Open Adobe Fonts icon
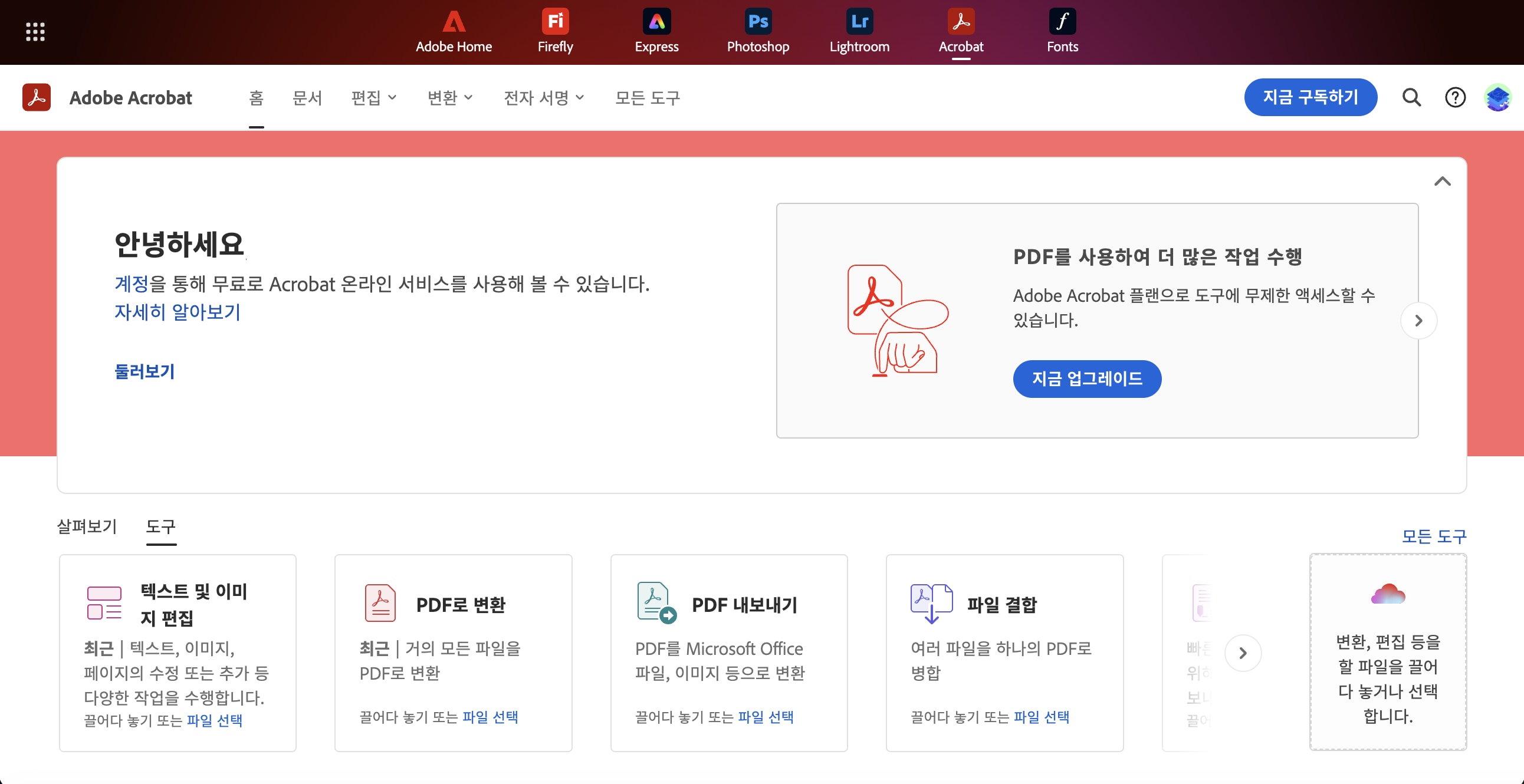The height and width of the screenshot is (784, 1524). (x=1062, y=22)
